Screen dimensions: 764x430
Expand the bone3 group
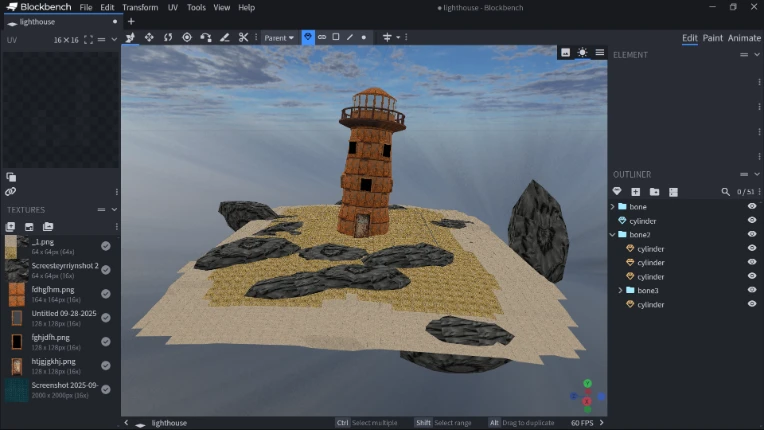pos(620,290)
